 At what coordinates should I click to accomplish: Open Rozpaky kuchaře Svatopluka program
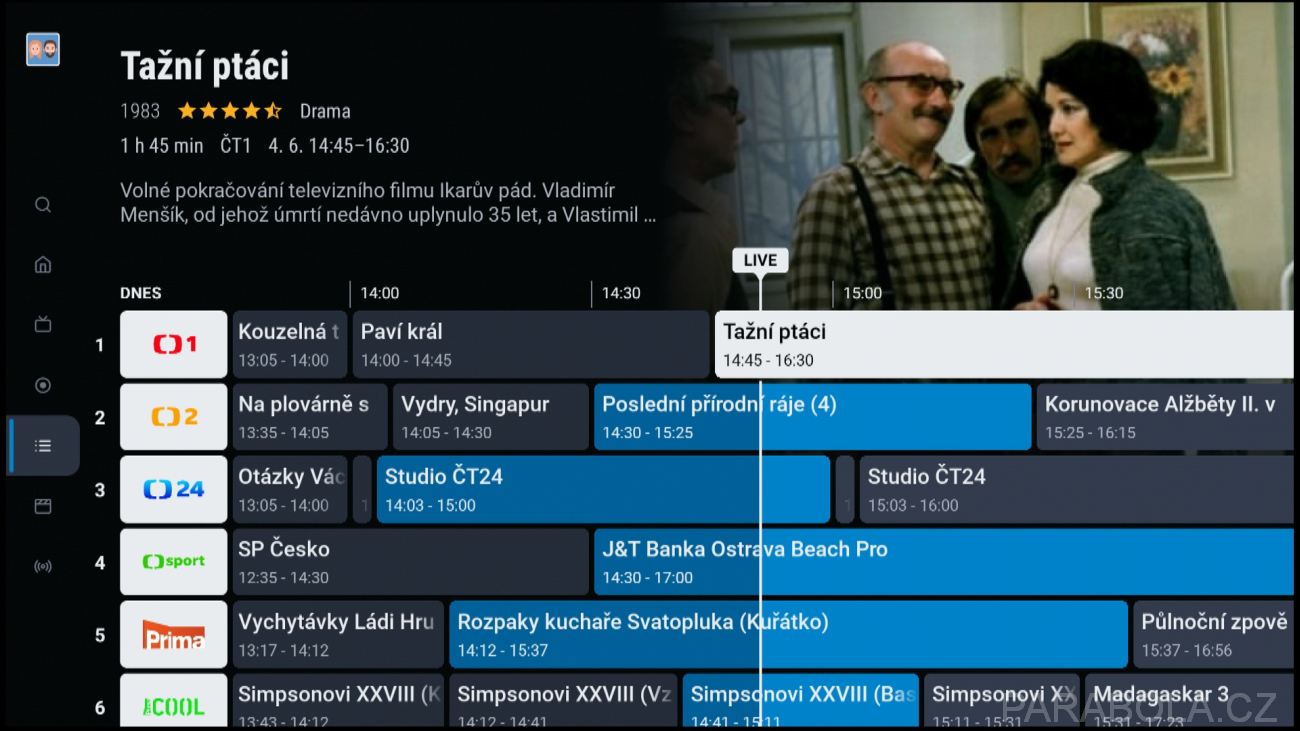click(x=789, y=634)
